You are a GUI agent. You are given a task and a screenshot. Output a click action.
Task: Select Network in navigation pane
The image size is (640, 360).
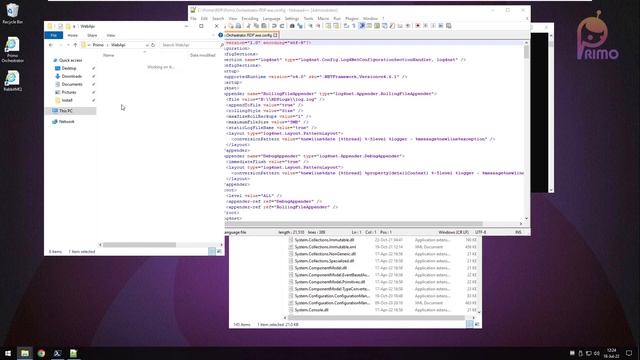click(x=67, y=122)
